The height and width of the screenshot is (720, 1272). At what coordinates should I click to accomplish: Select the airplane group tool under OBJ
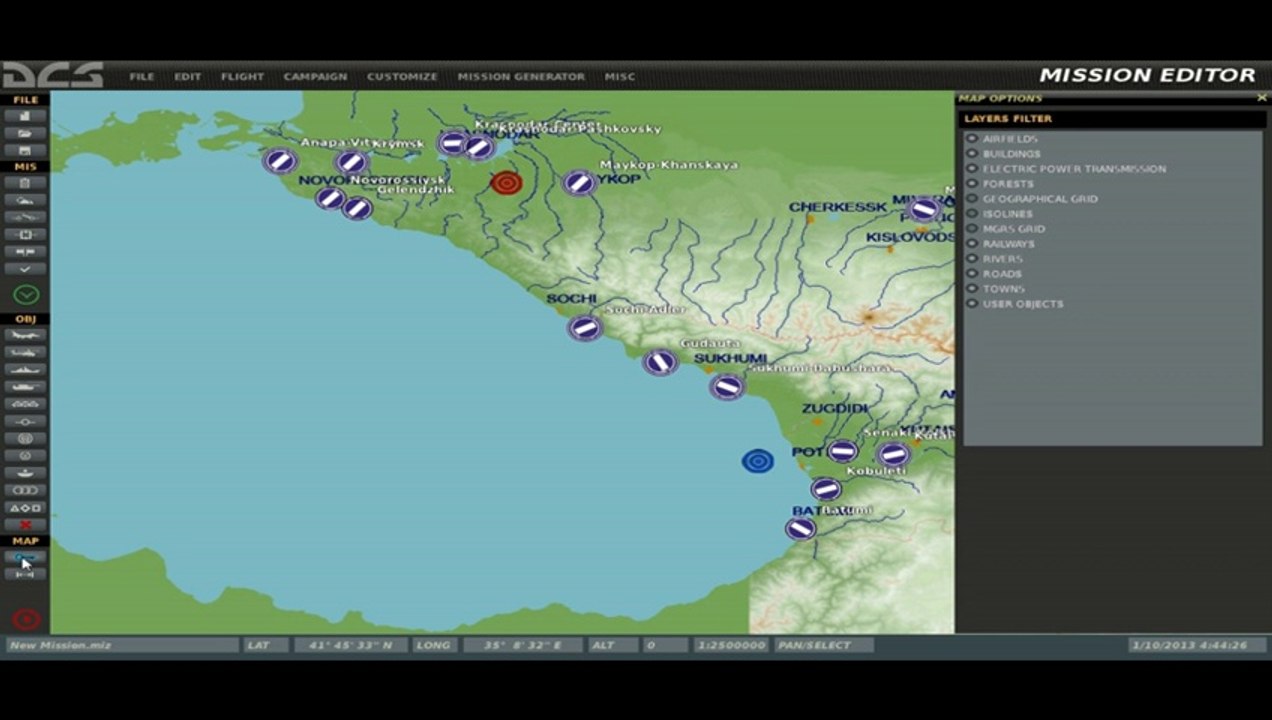tap(25, 335)
